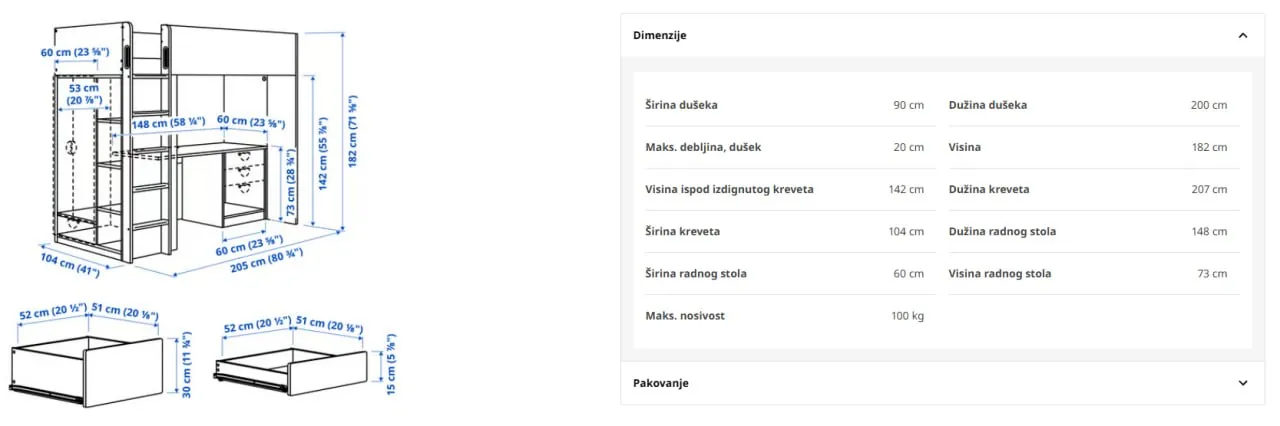Screen dimensions: 1280x426
Task: Click the Dimenzije section header
Action: pyautogui.click(x=942, y=35)
